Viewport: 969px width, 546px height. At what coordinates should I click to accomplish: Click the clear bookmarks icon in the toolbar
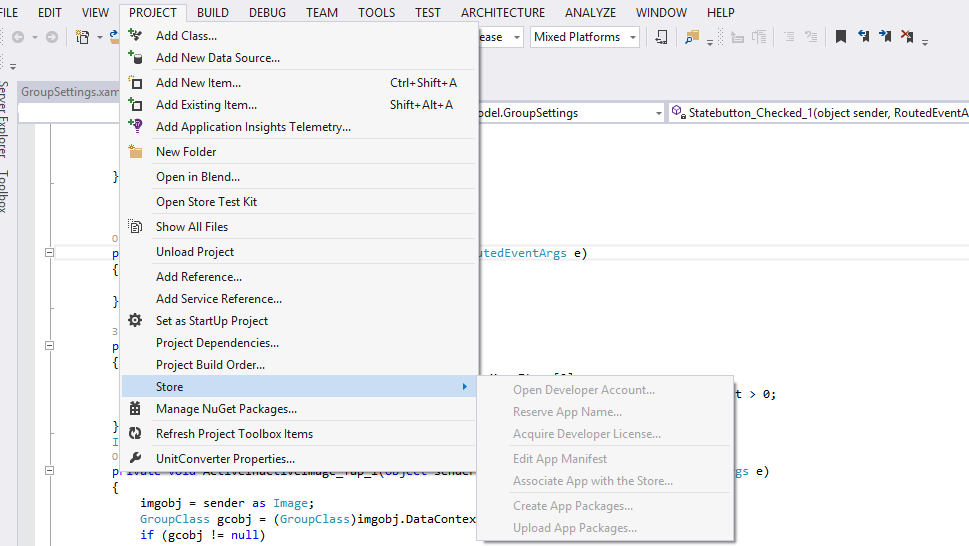coord(907,37)
